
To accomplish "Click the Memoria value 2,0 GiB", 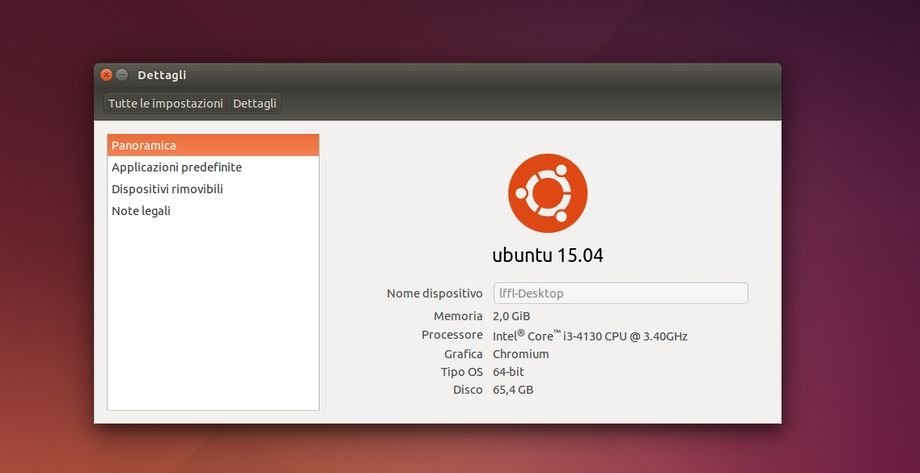I will [512, 316].
